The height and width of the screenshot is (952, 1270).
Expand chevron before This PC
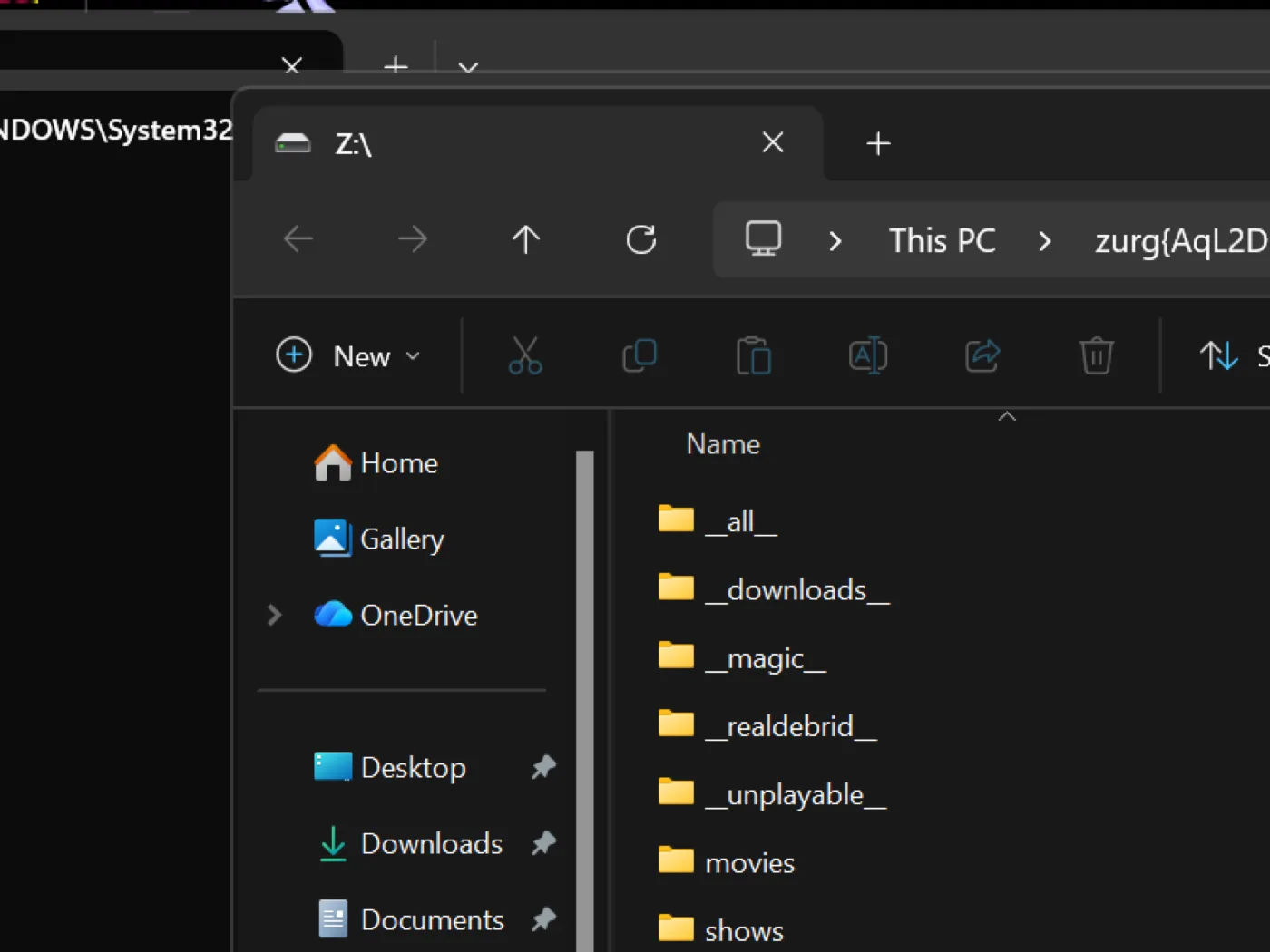835,241
